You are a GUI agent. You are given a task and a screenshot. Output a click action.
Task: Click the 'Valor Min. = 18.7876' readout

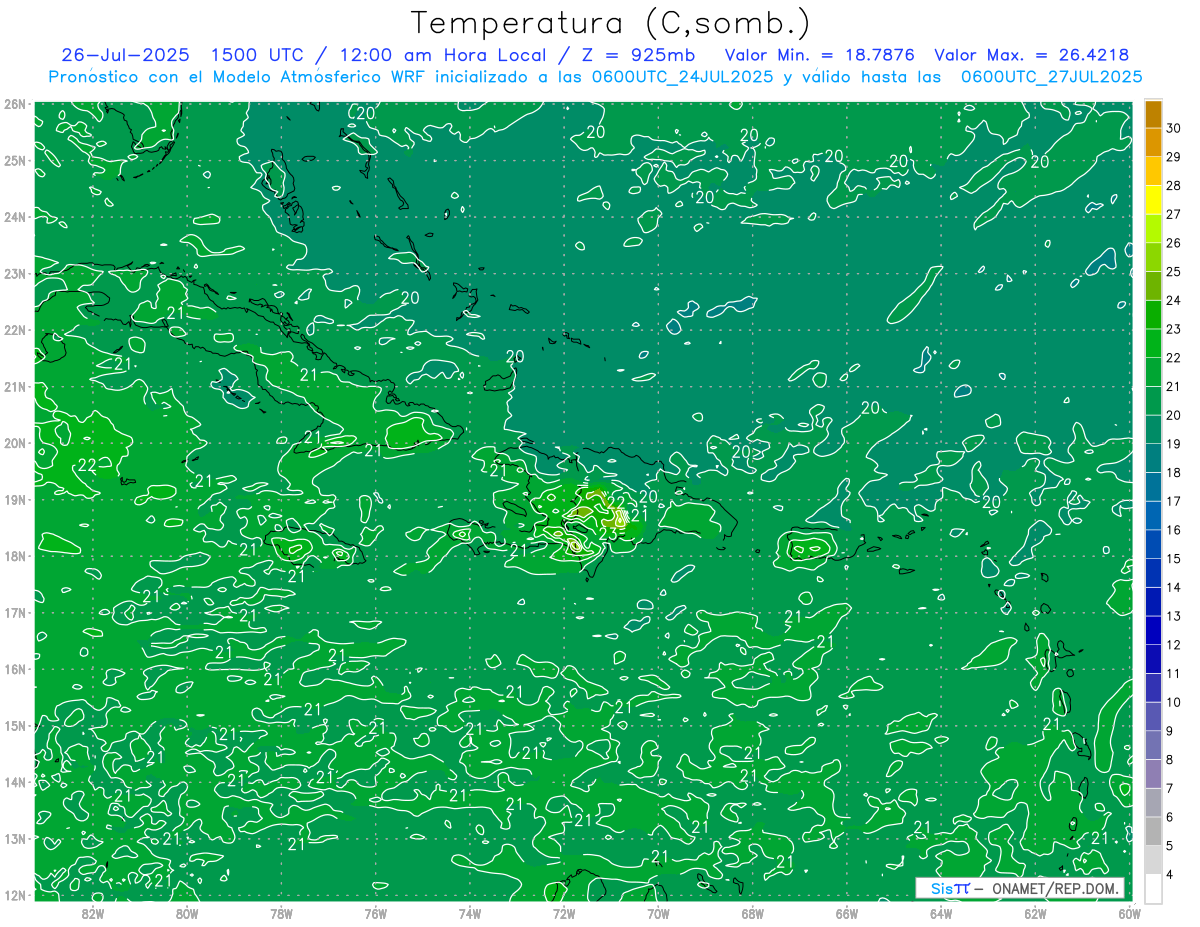[x=818, y=55]
